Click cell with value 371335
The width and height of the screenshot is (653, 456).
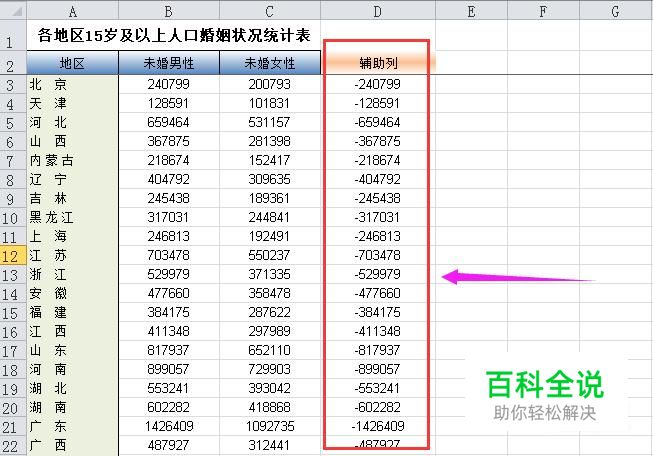click(270, 275)
